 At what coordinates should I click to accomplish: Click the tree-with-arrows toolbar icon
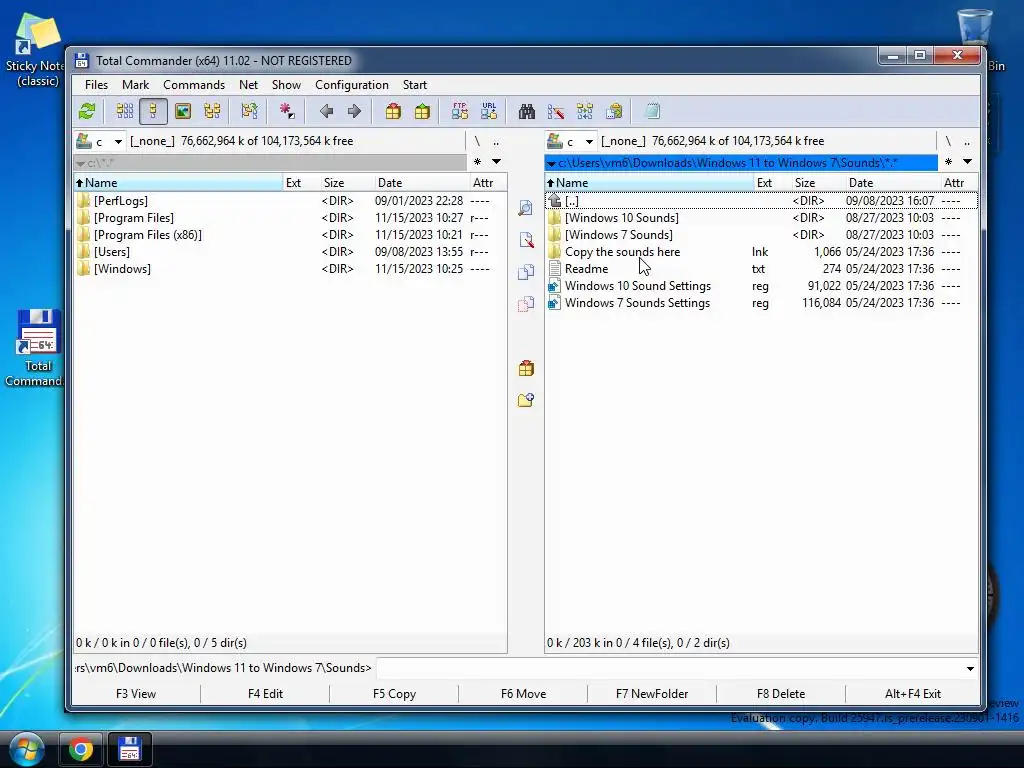[249, 111]
